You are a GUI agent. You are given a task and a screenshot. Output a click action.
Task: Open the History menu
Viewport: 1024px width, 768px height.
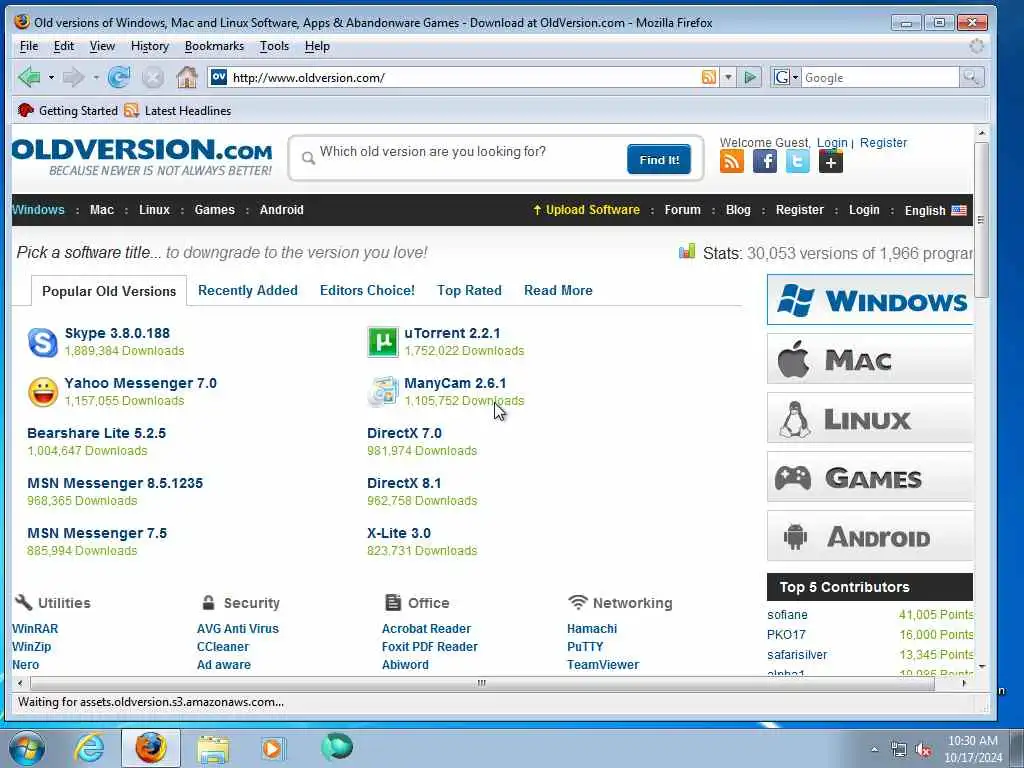(x=150, y=46)
